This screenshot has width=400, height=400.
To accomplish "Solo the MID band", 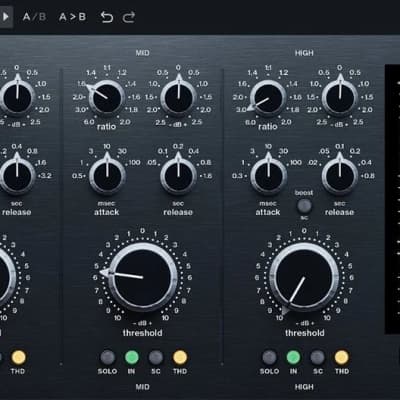I will (107, 357).
